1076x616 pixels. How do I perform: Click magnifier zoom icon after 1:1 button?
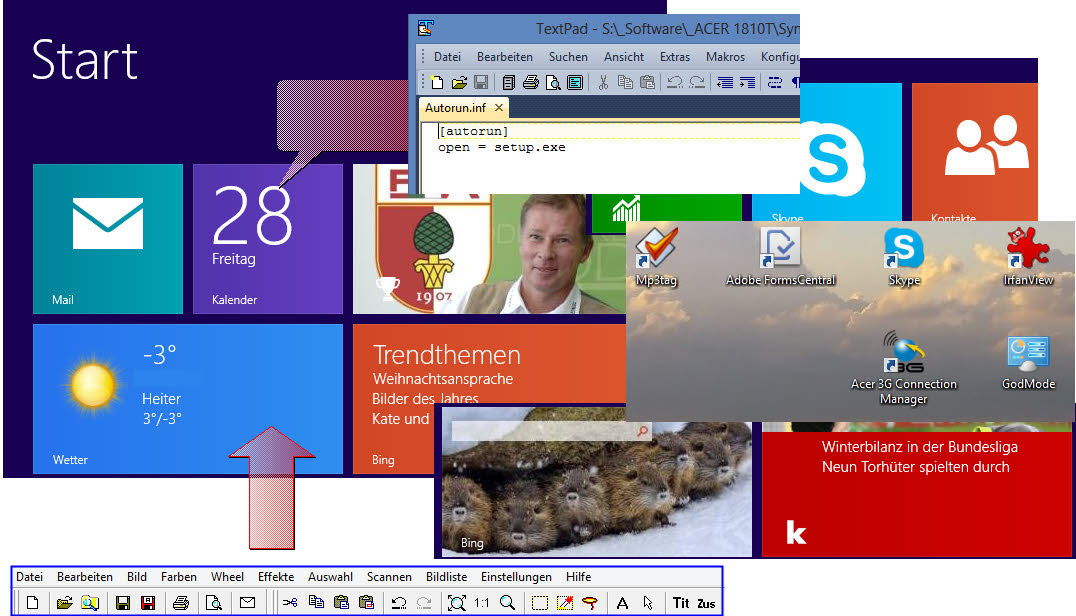(x=507, y=603)
